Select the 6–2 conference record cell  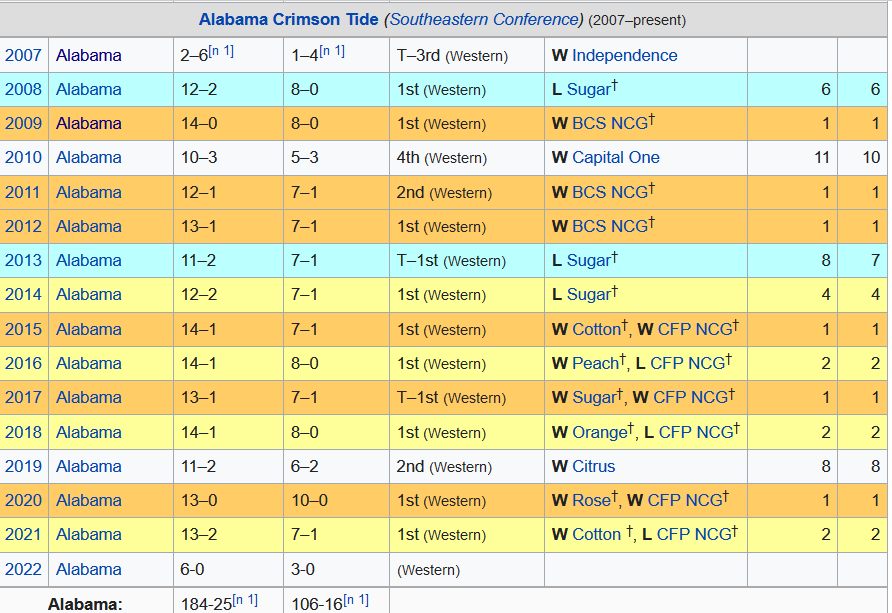(336, 466)
